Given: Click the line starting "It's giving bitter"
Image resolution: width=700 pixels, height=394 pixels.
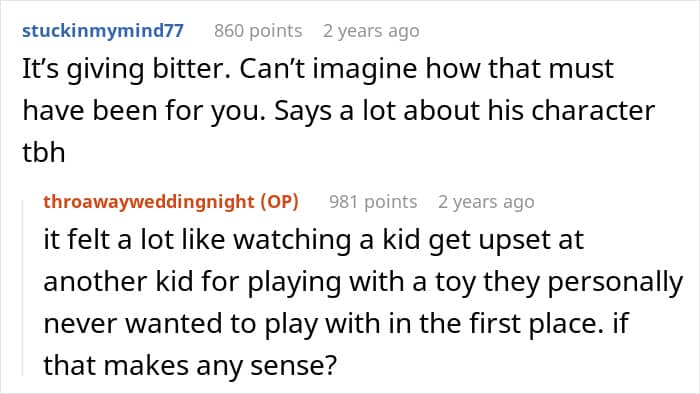Looking at the screenshot, I should pos(318,69).
